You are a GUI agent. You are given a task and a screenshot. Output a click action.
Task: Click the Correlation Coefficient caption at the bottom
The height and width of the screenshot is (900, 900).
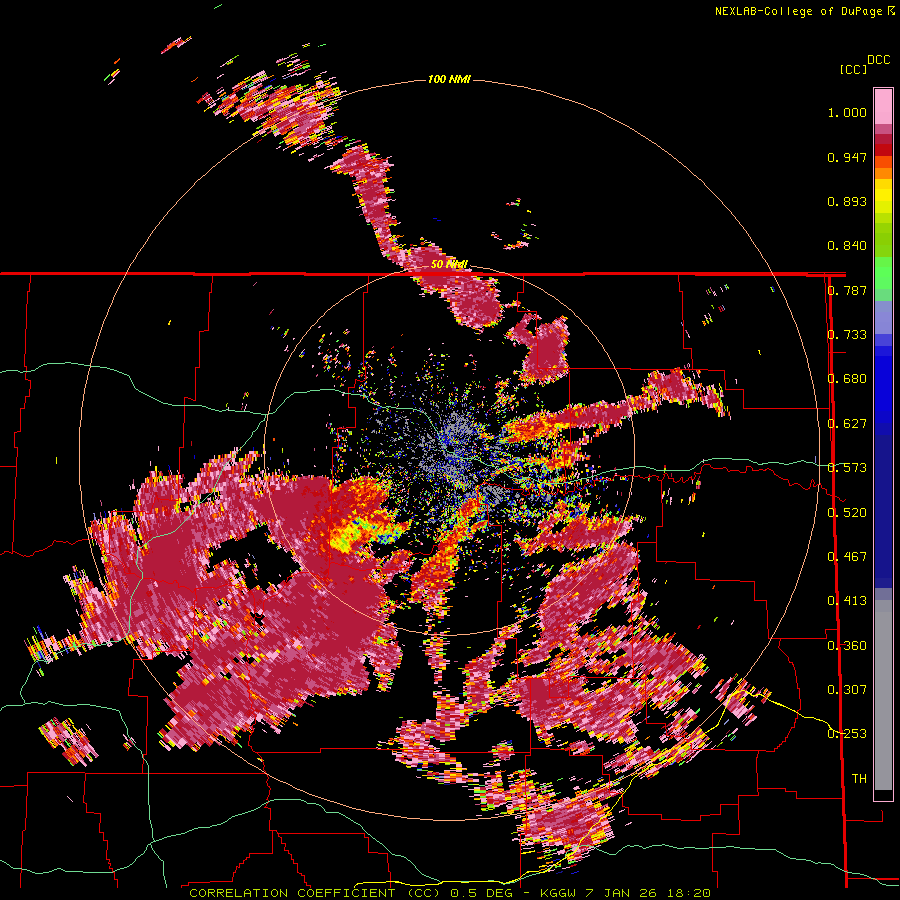click(x=450, y=893)
